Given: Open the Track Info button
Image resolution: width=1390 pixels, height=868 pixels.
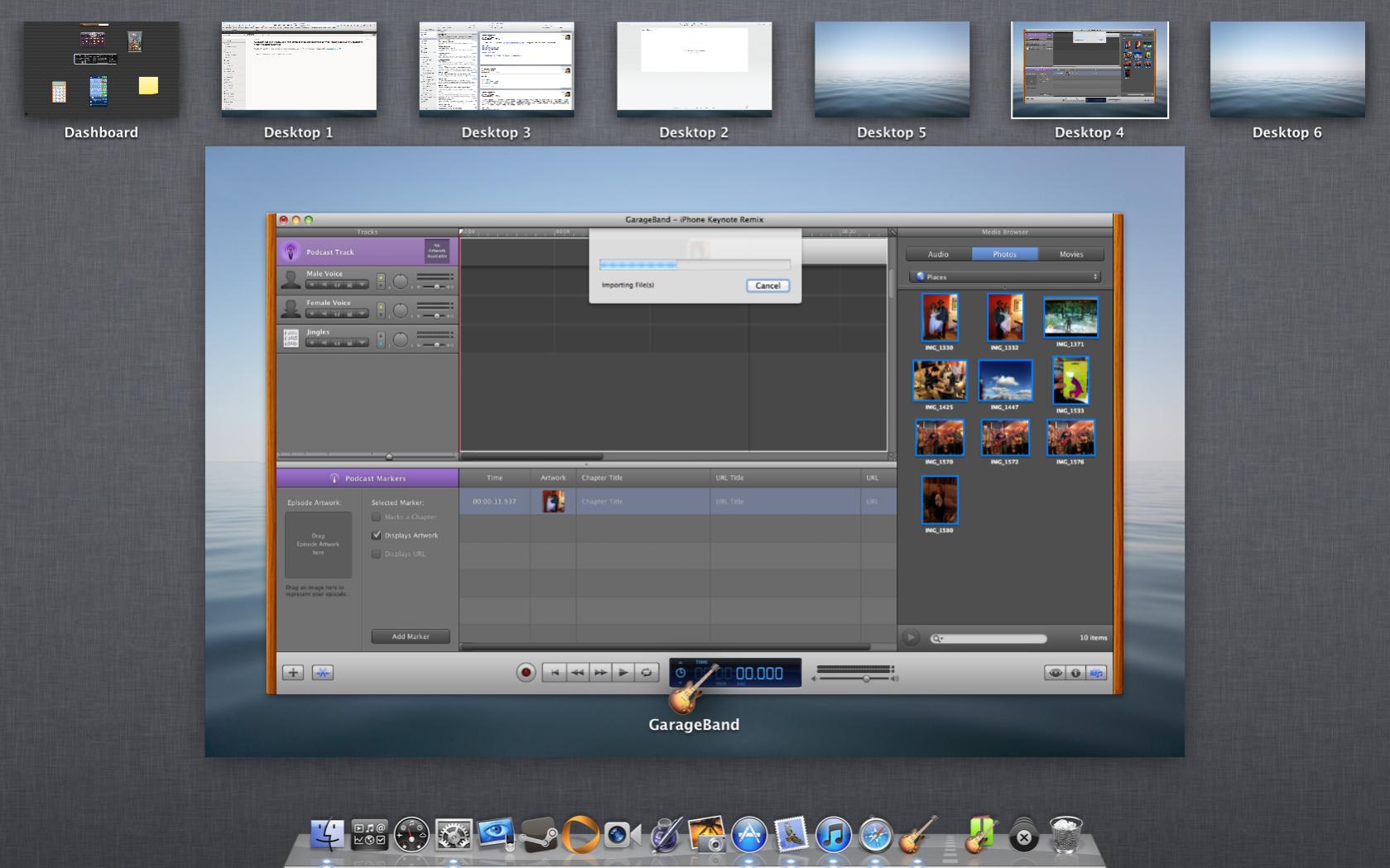Looking at the screenshot, I should (x=1075, y=673).
